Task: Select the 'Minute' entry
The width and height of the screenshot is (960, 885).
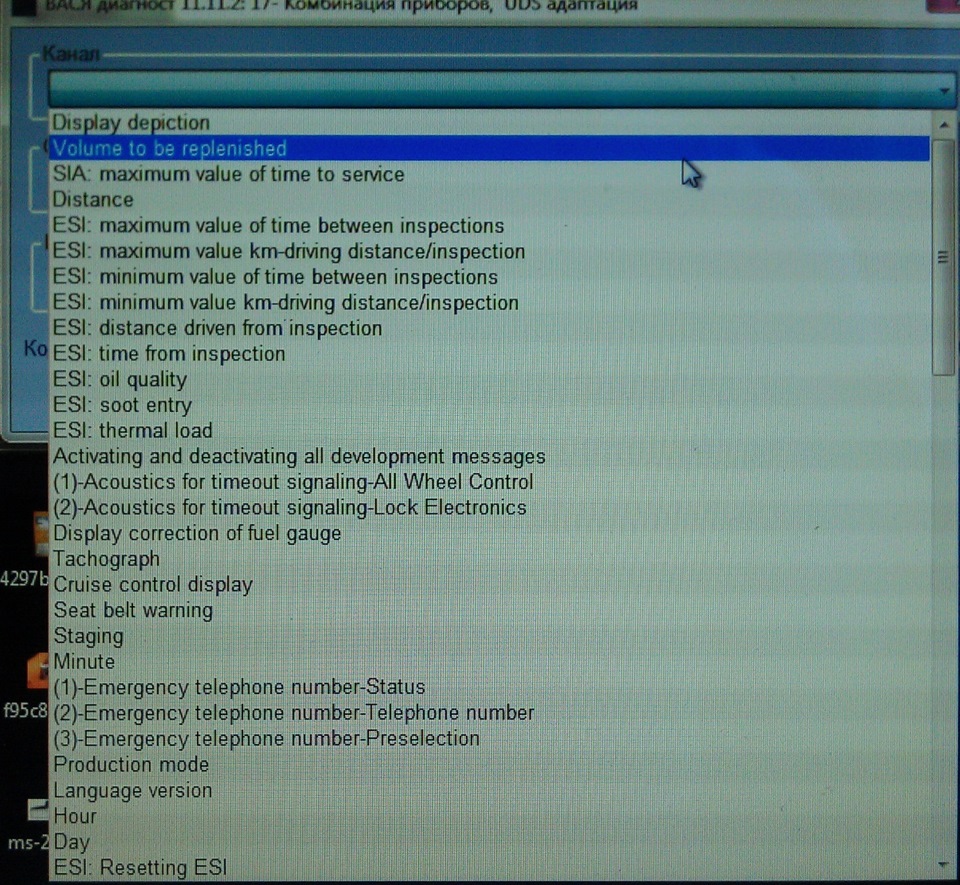Action: pyautogui.click(x=490, y=662)
